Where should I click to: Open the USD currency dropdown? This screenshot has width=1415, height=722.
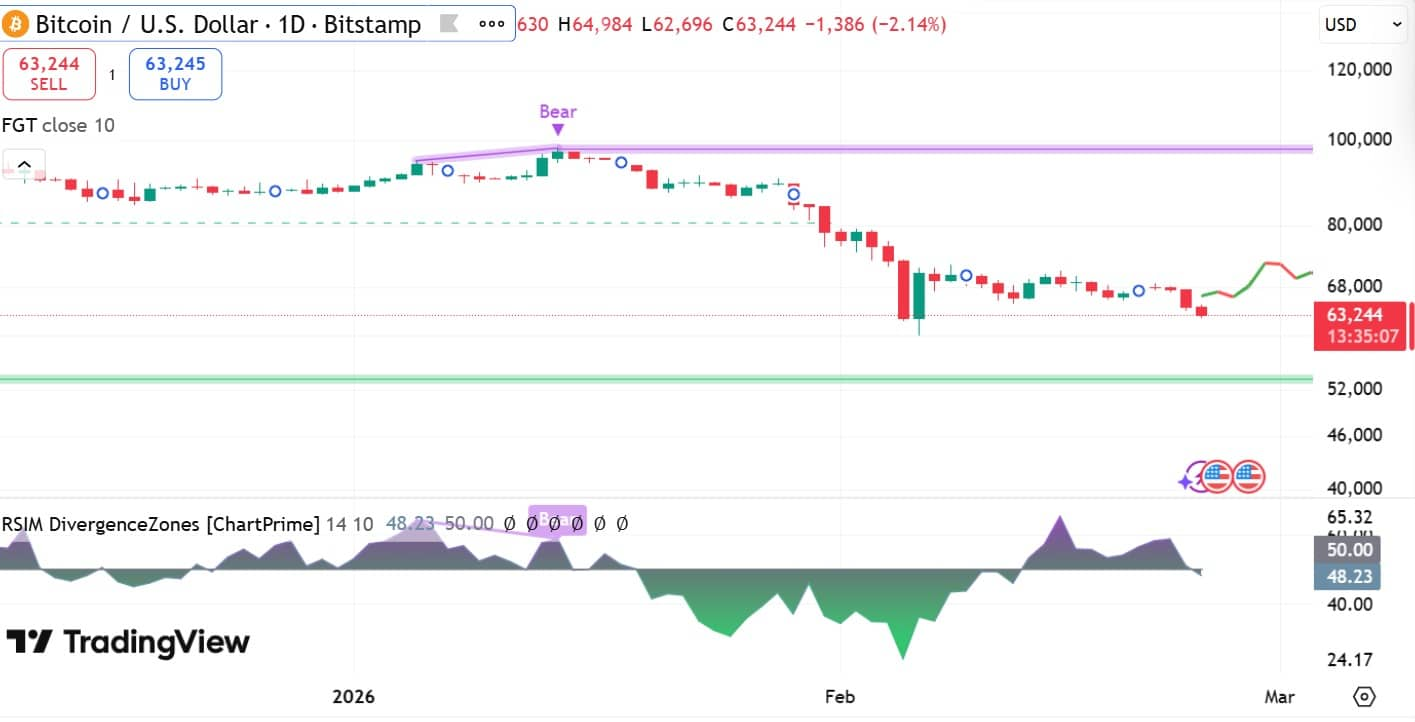[x=1364, y=24]
